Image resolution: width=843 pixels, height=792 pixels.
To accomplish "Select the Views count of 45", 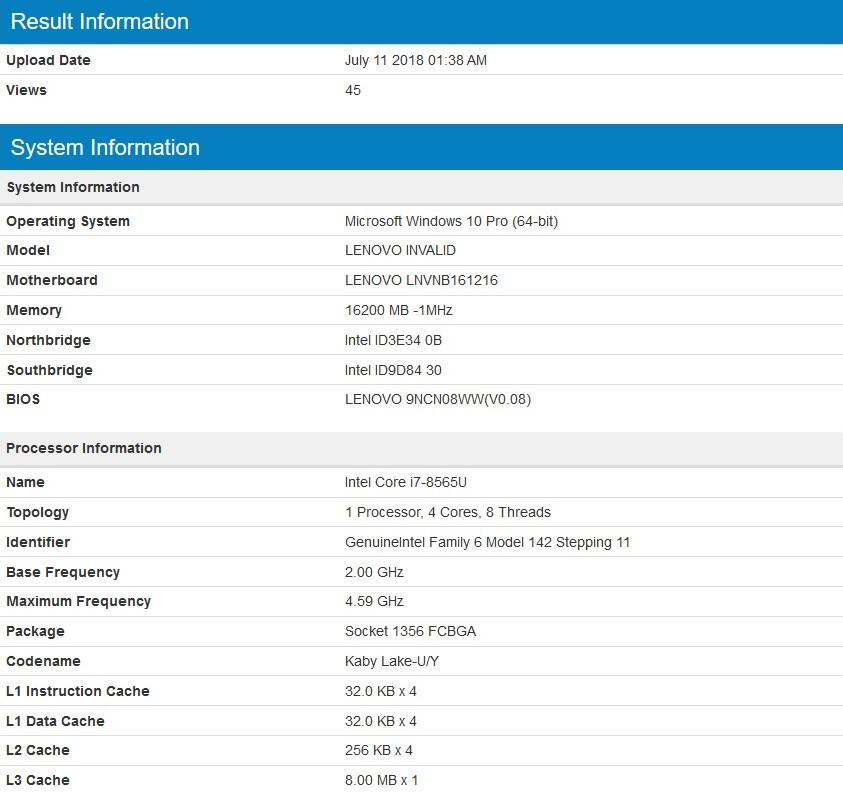I will point(351,90).
